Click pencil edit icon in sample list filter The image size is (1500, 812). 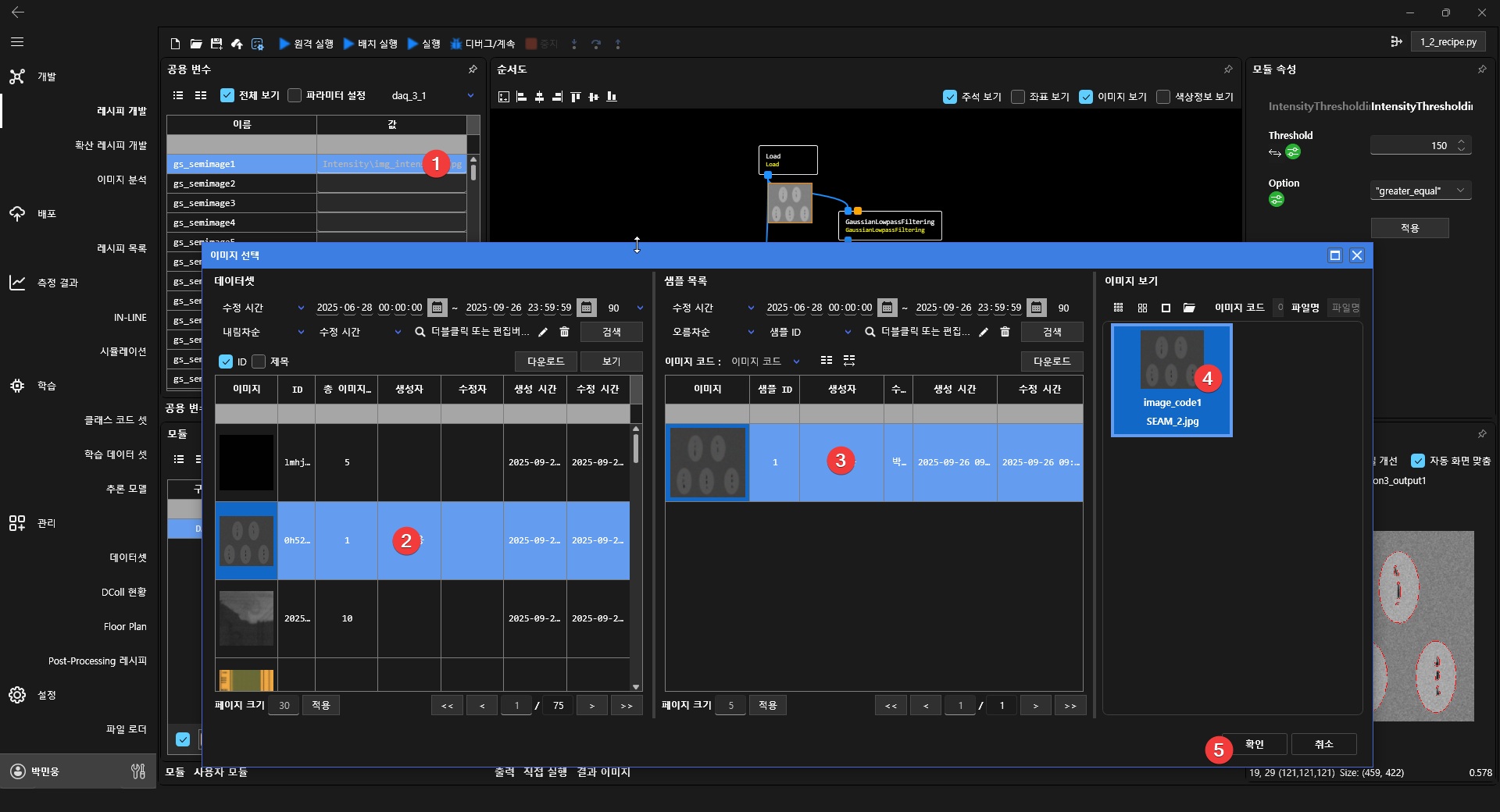(x=984, y=332)
